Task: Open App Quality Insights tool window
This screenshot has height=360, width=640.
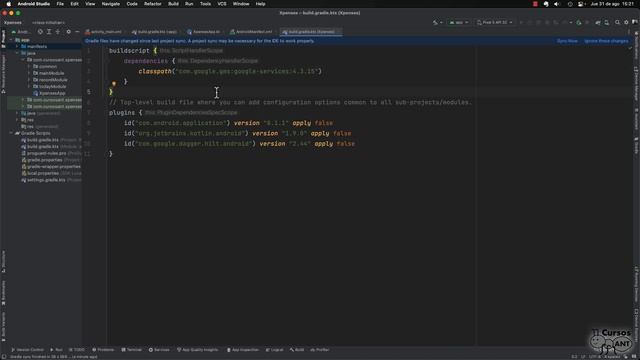Action: (198, 350)
